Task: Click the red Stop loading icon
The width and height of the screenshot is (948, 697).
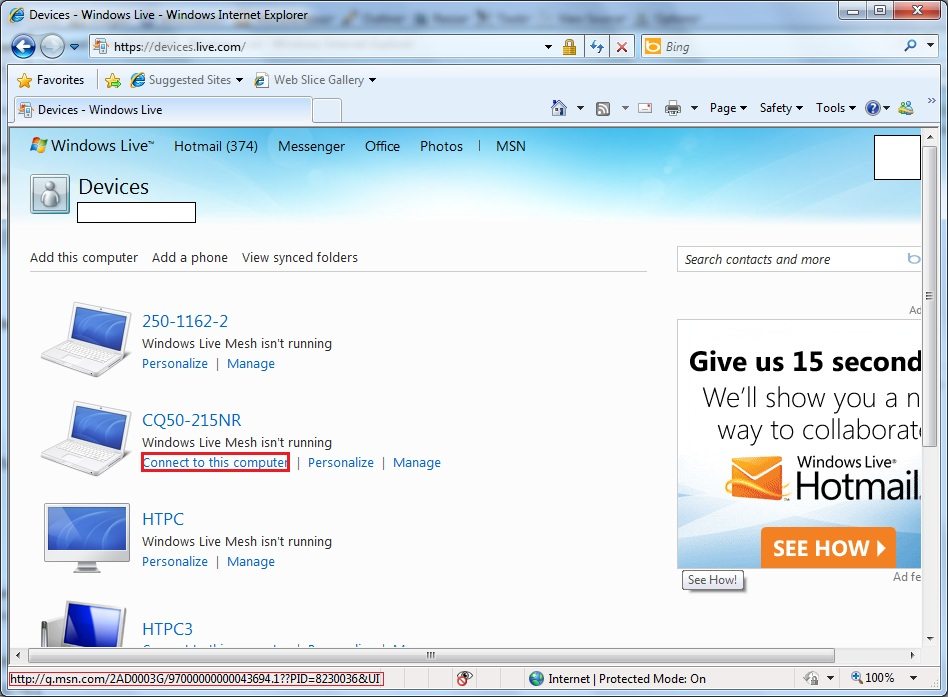Action: coord(622,47)
